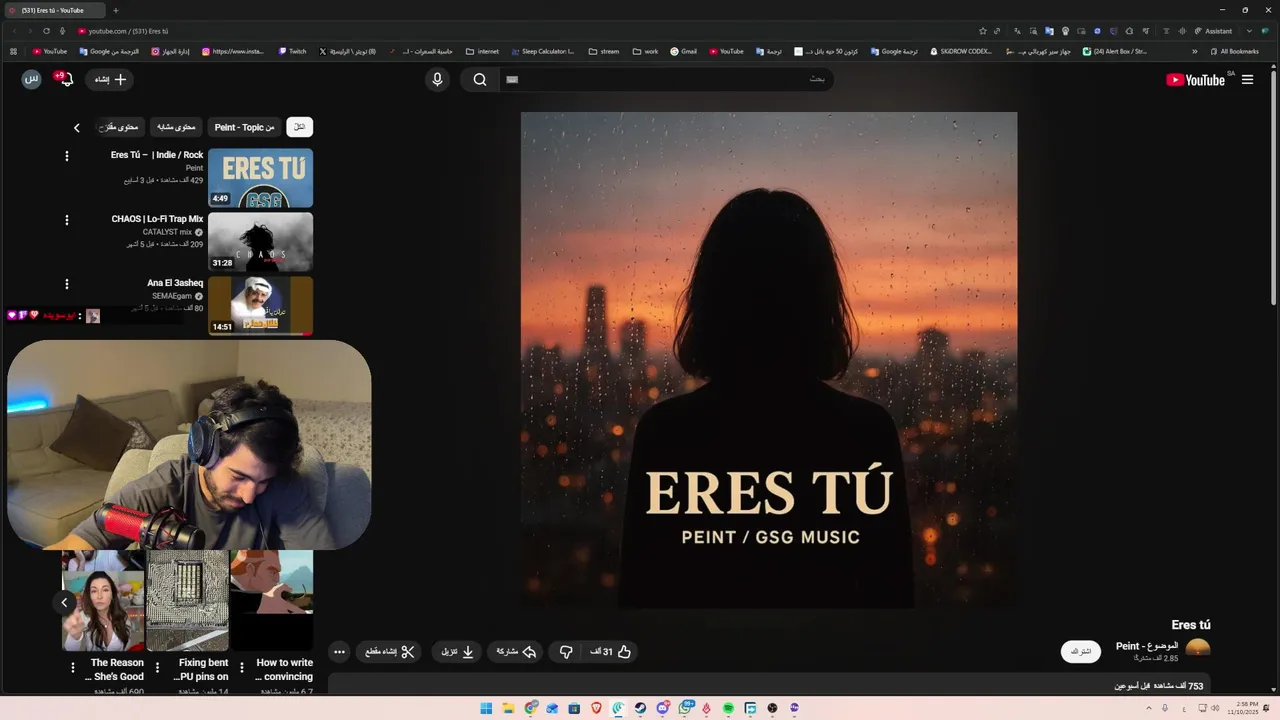Open options for The Reason short

pyautogui.click(x=73, y=668)
